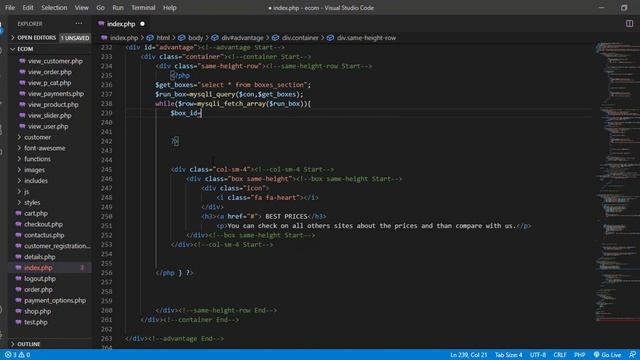Split the editor with layout icon
Viewport: 640px width, 360px height.
click(629, 24)
